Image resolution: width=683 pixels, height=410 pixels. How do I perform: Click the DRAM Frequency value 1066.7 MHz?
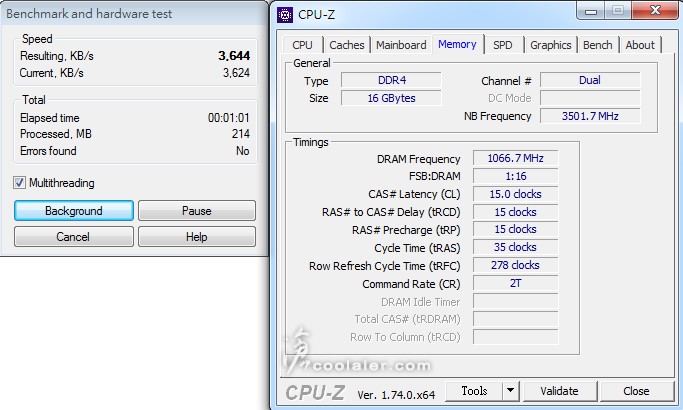515,158
